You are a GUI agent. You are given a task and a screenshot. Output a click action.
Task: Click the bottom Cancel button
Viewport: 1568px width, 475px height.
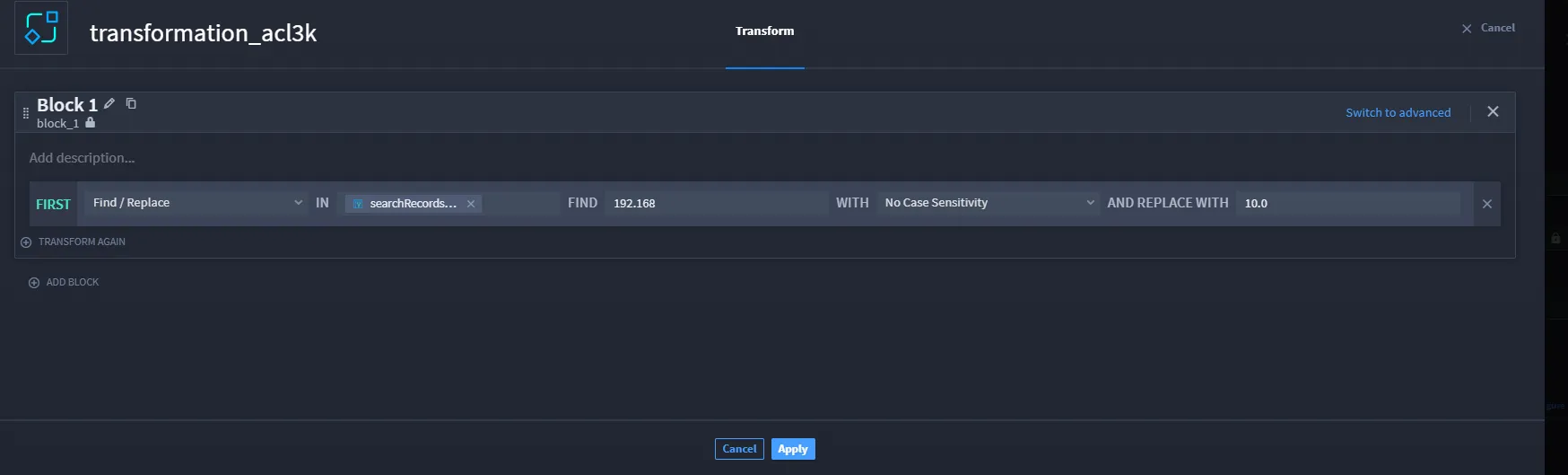739,449
